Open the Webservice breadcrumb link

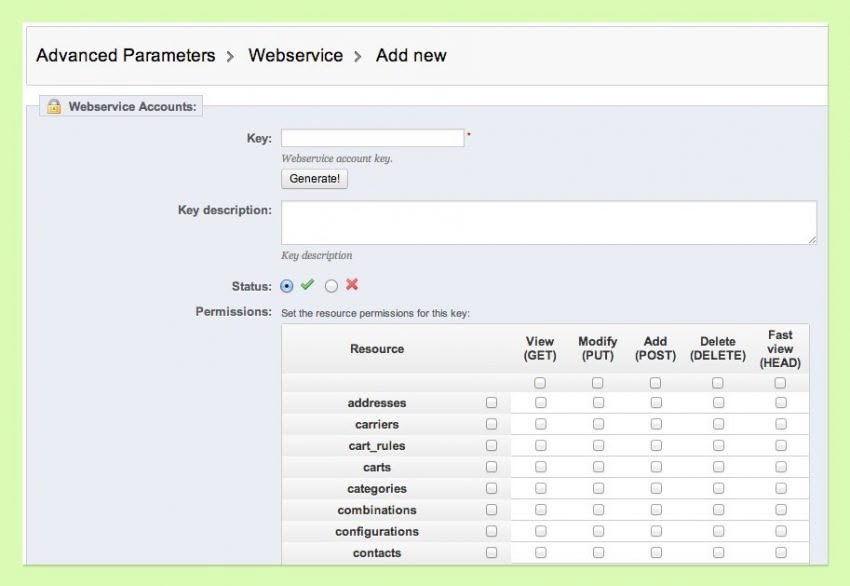coord(295,55)
